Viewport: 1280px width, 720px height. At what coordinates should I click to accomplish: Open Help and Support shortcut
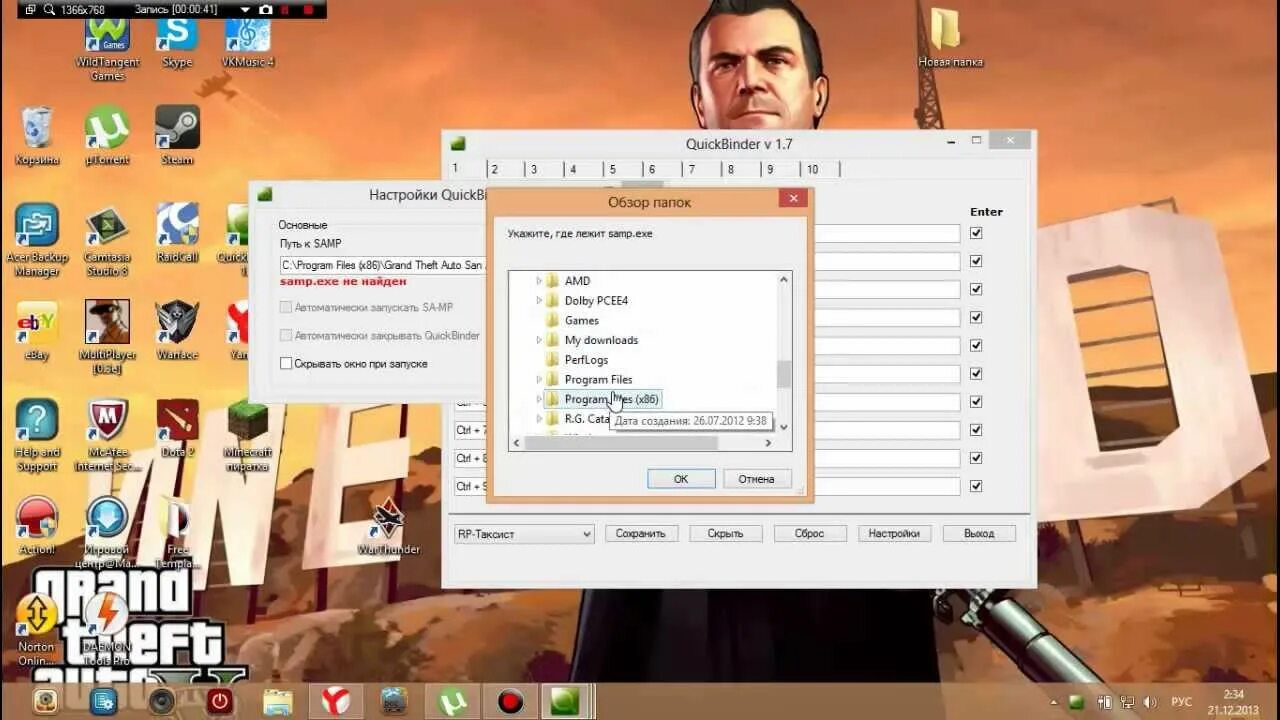pyautogui.click(x=37, y=435)
